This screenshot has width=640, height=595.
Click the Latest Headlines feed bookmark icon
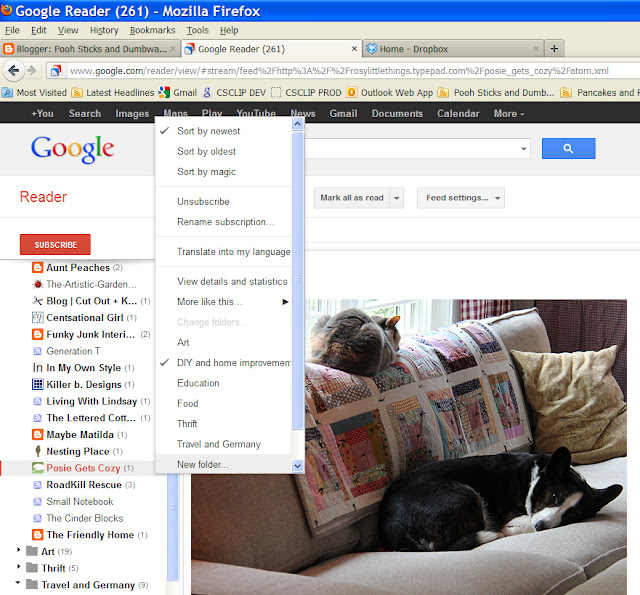tap(77, 93)
